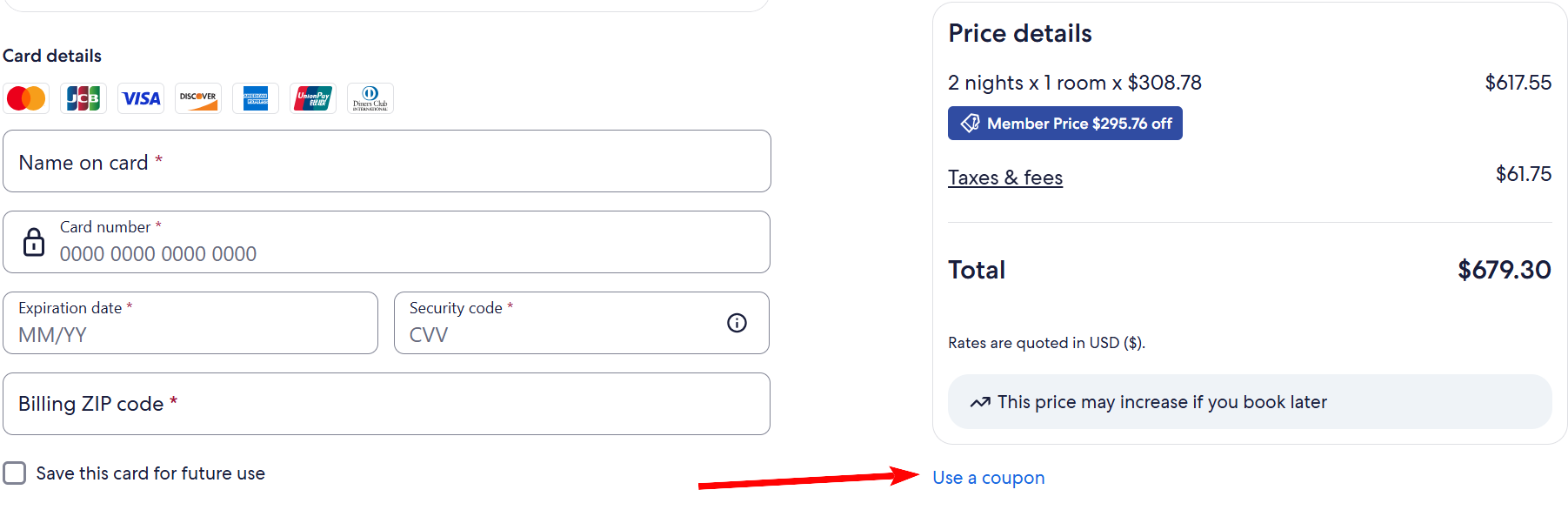Viewport: 1568px width, 530px height.
Task: Click the Discover card icon
Action: pos(198,98)
